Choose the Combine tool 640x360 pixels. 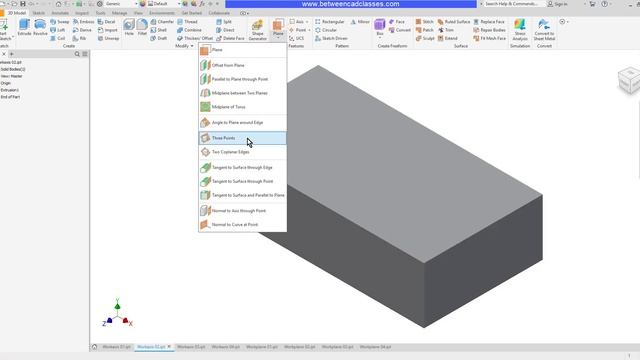click(x=189, y=30)
